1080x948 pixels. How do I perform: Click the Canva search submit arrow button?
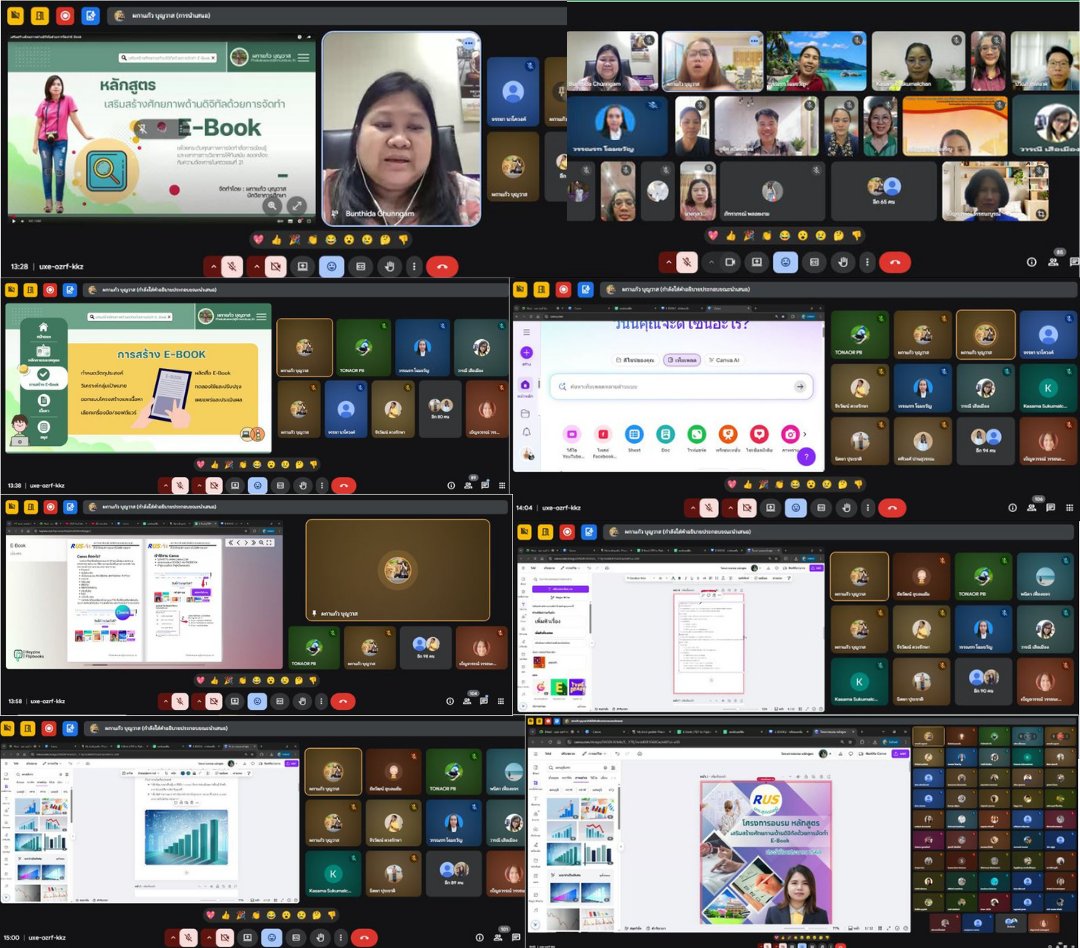point(800,387)
